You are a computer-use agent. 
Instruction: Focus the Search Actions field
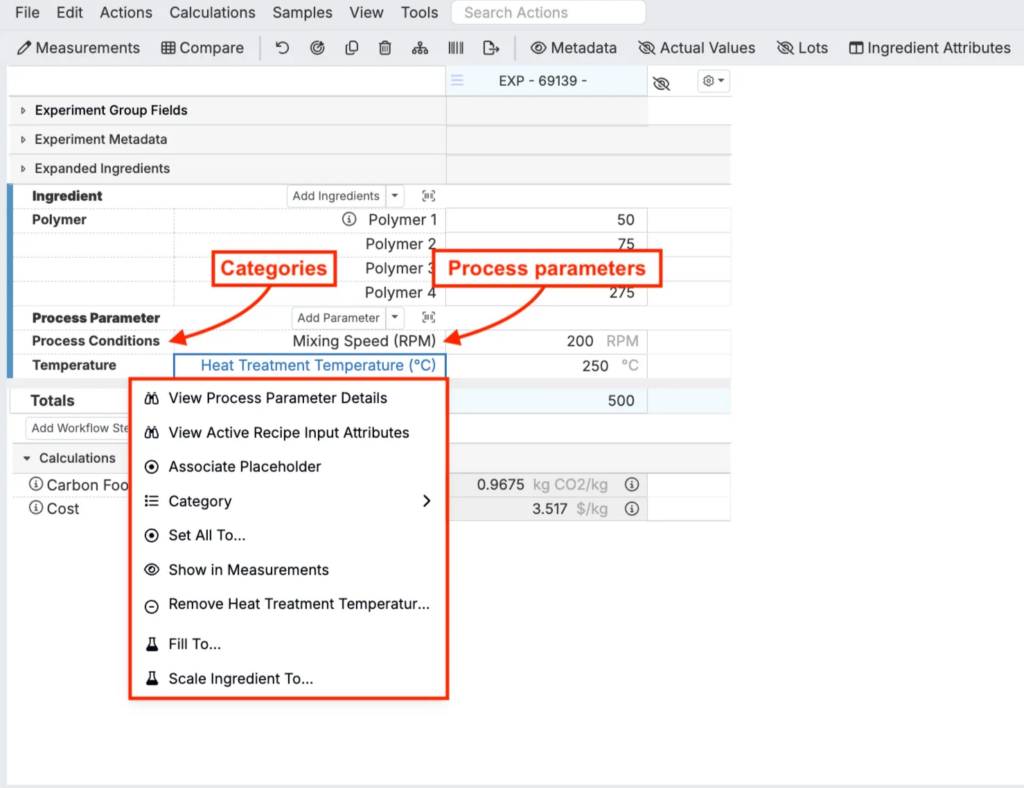click(x=549, y=12)
